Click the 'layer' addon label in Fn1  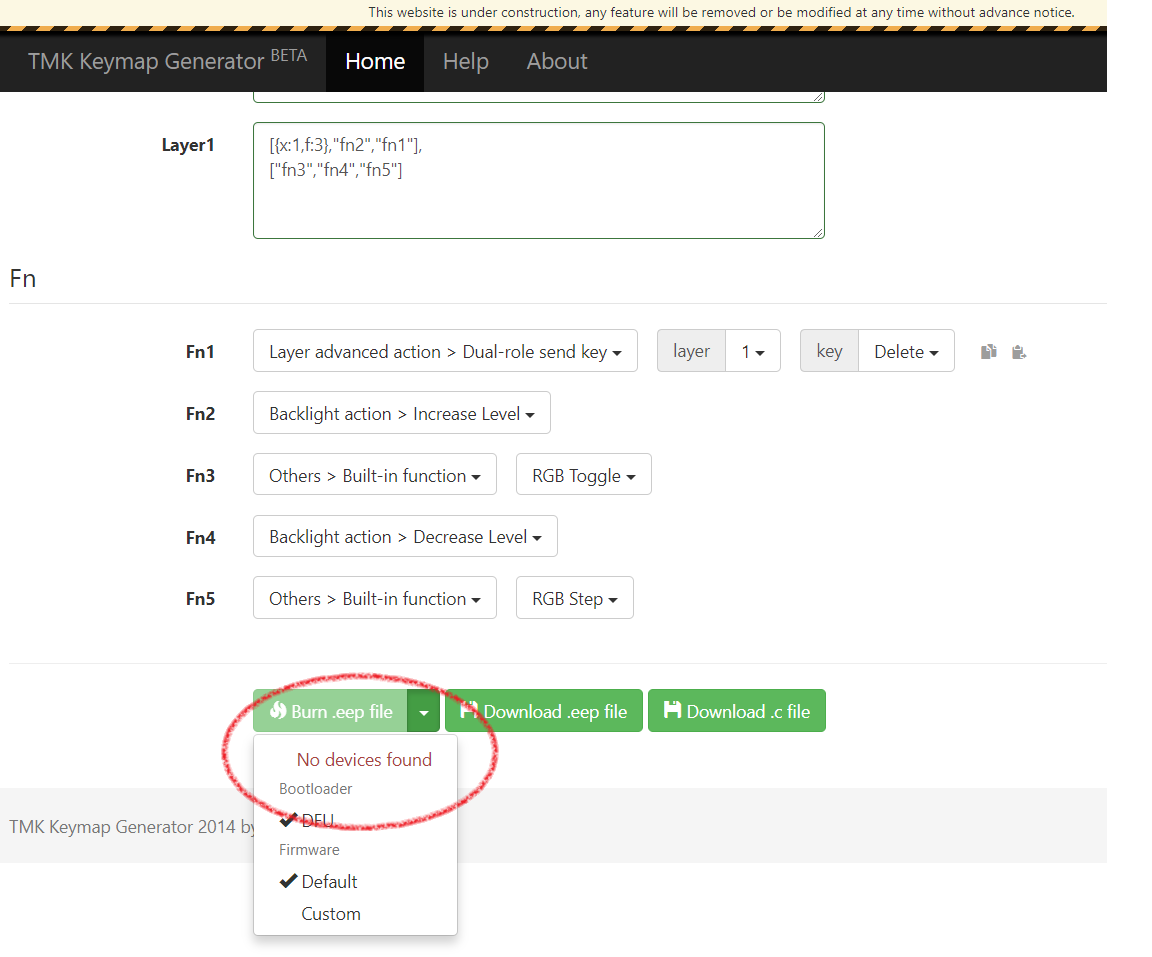tap(691, 351)
